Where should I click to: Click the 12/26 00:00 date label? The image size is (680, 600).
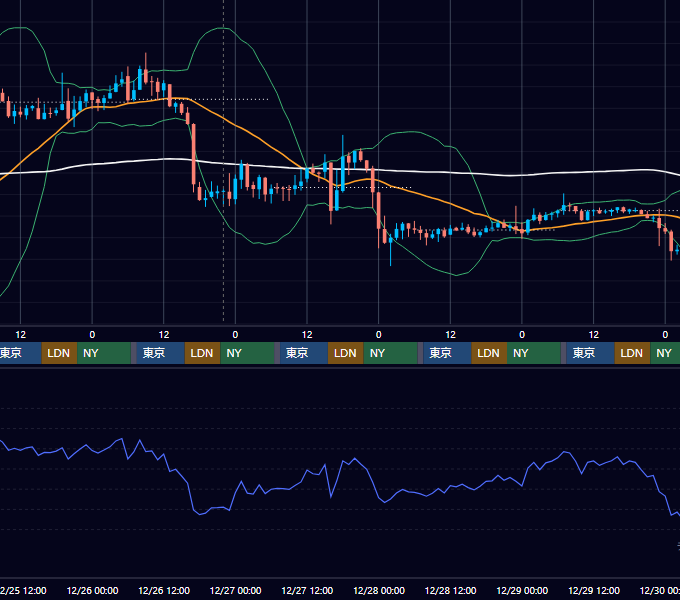pos(92,590)
